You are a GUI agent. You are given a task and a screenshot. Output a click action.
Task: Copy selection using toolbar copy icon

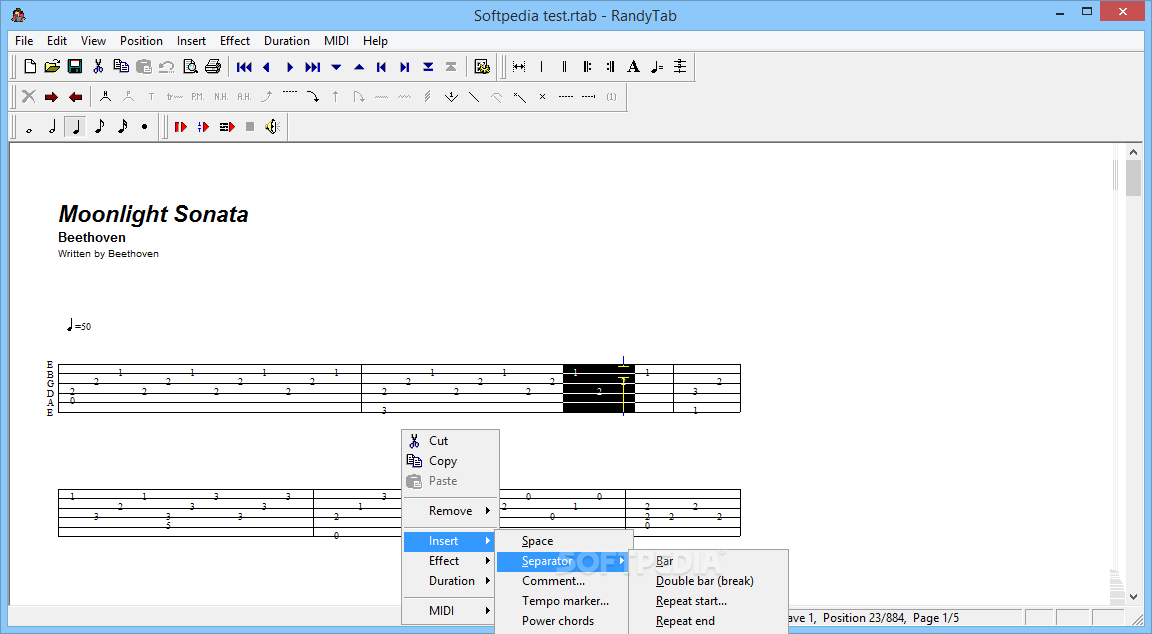pyautogui.click(x=121, y=67)
